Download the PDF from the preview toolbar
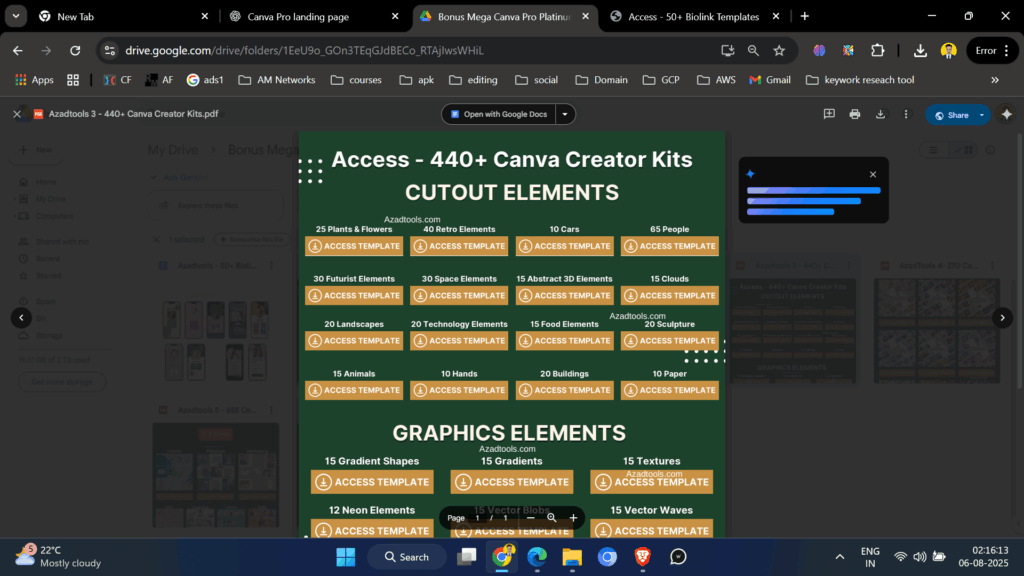1024x576 pixels. tap(880, 114)
